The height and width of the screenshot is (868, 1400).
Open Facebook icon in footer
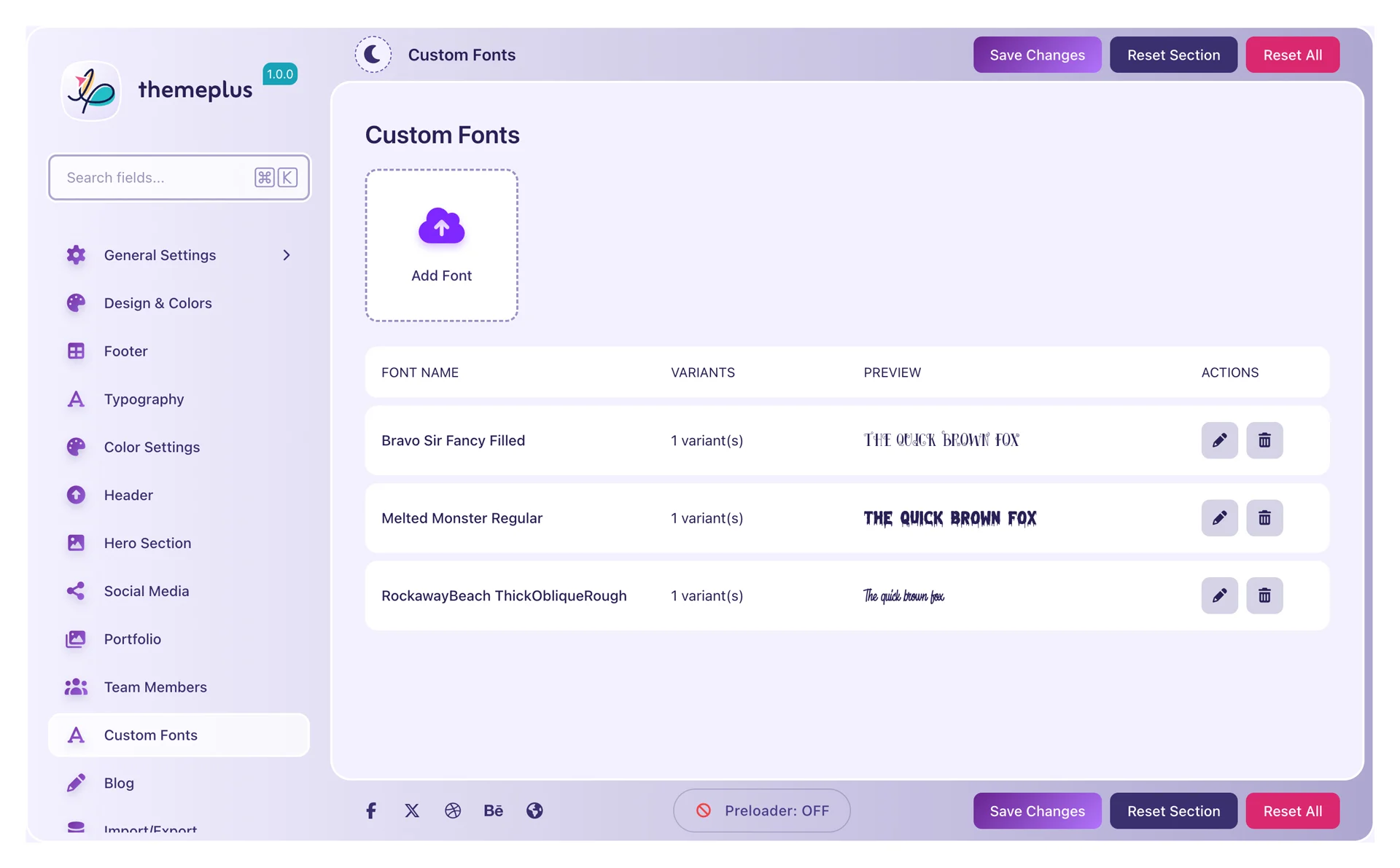[x=371, y=810]
